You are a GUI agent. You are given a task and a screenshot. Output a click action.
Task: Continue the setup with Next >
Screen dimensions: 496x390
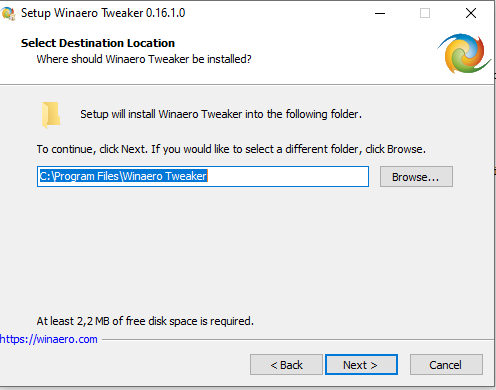point(361,365)
